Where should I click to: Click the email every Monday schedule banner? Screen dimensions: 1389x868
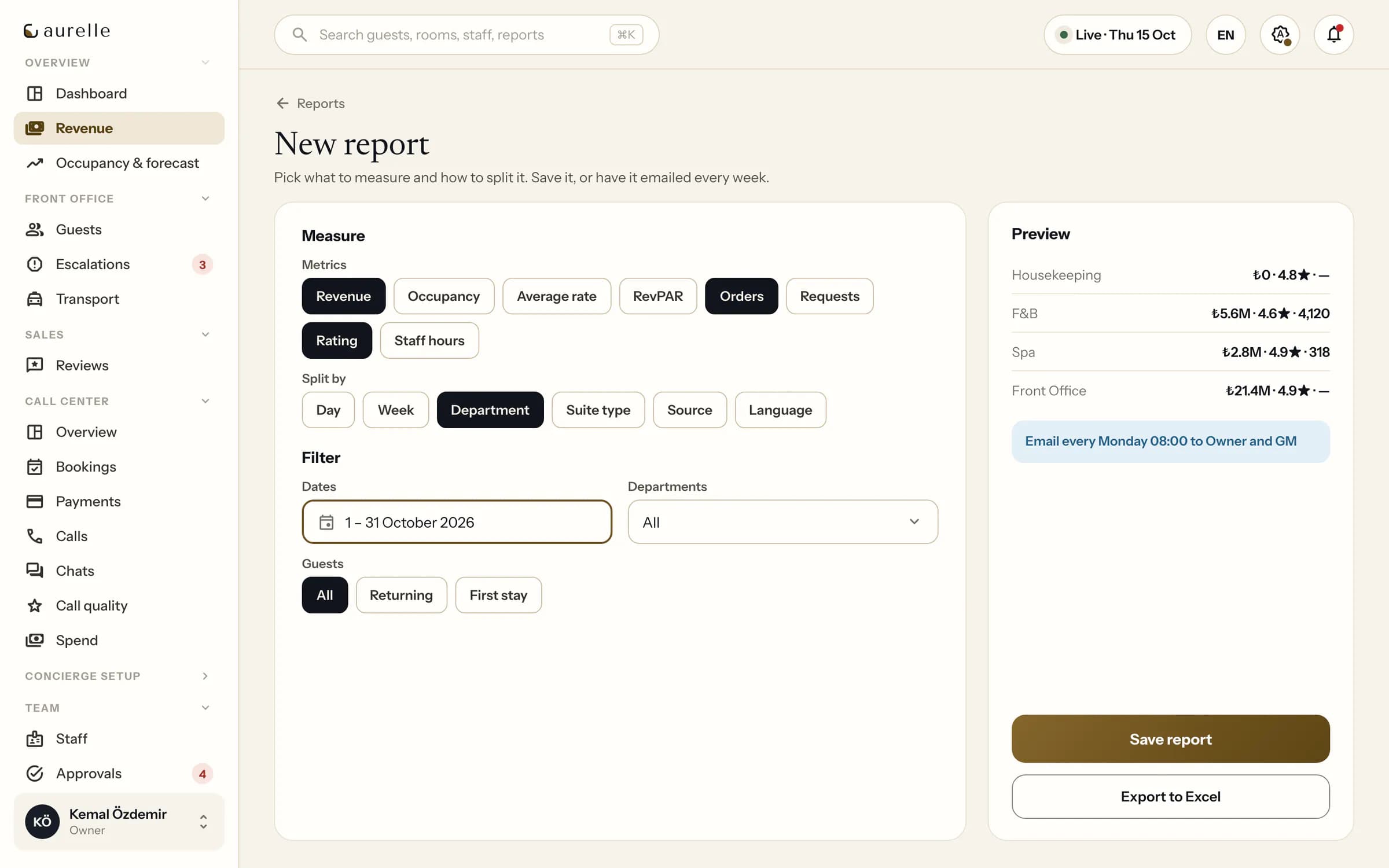(1170, 441)
